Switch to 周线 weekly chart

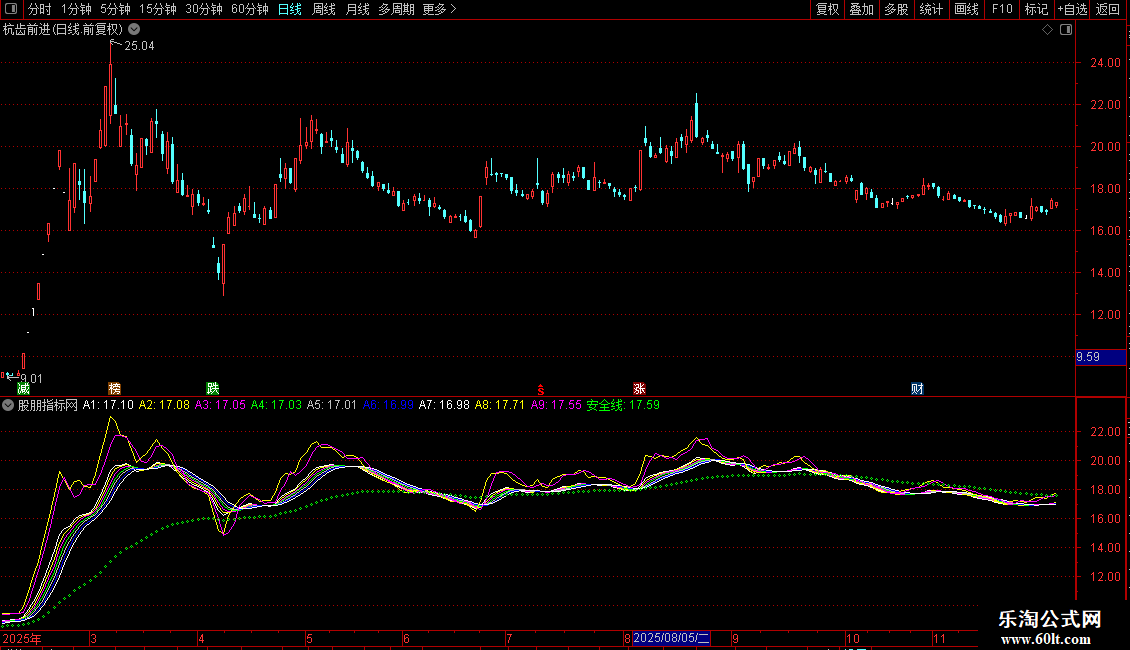pos(323,10)
